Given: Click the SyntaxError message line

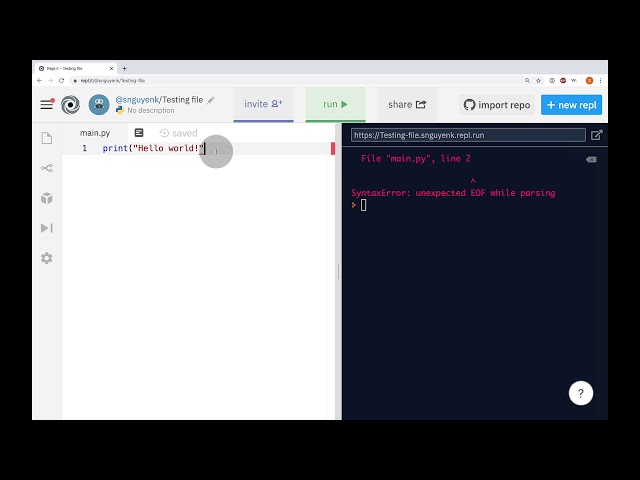Looking at the screenshot, I should click(453, 193).
